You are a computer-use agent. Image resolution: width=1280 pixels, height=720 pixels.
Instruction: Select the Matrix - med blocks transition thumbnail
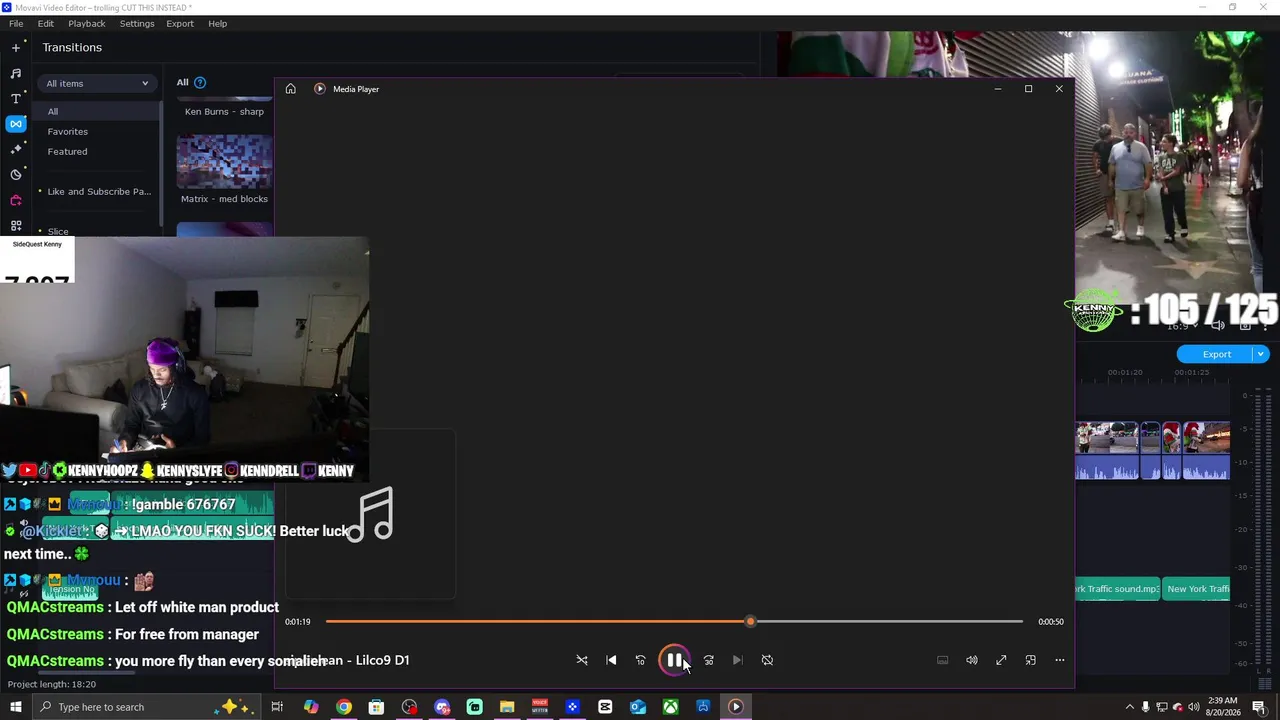pyautogui.click(x=224, y=161)
